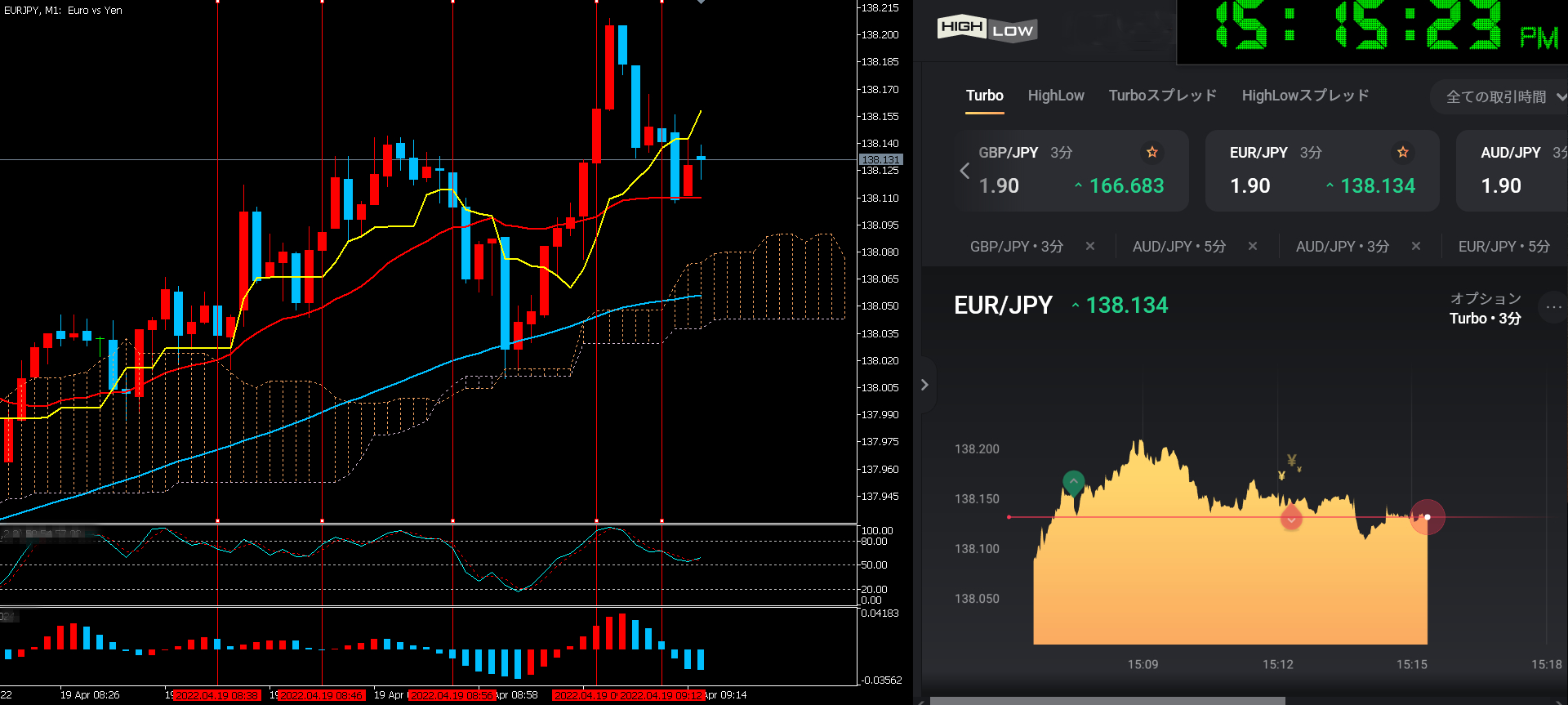Click the HighLow logo
Viewport: 1568px width, 705px height.
click(x=987, y=29)
